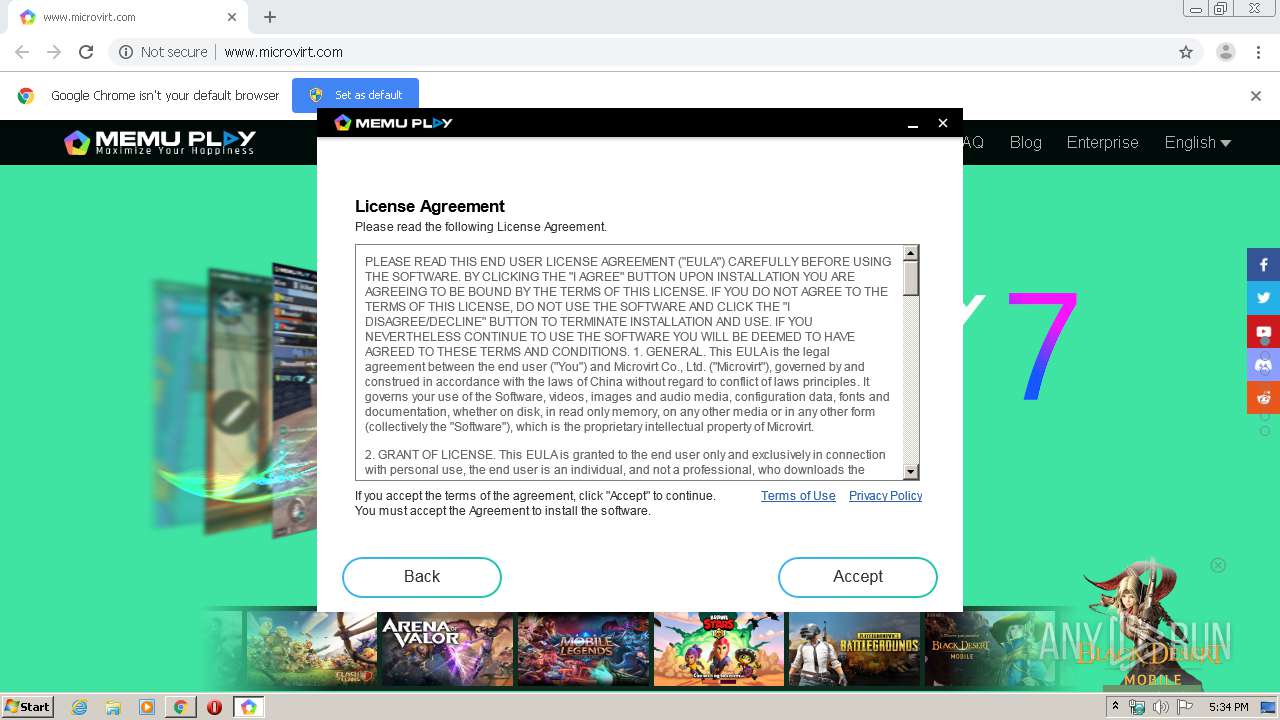Open the Mobile Legends game thumbnail
The width and height of the screenshot is (1280, 720).
tap(582, 649)
